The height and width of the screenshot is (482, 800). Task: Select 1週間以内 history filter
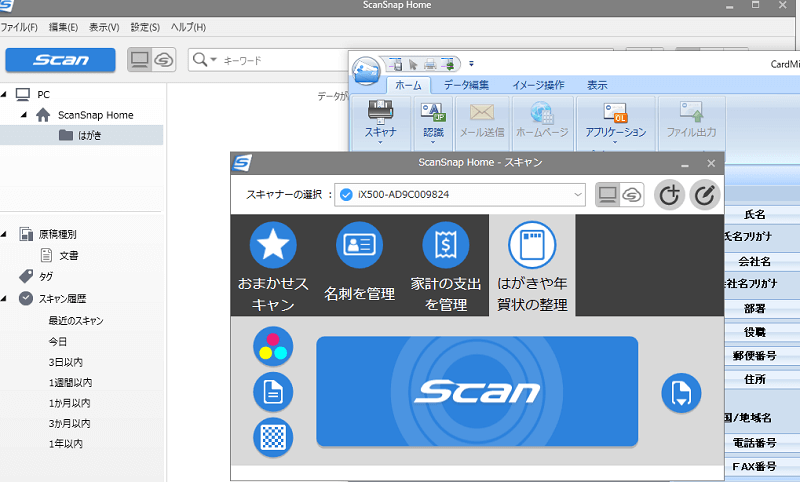tap(70, 383)
